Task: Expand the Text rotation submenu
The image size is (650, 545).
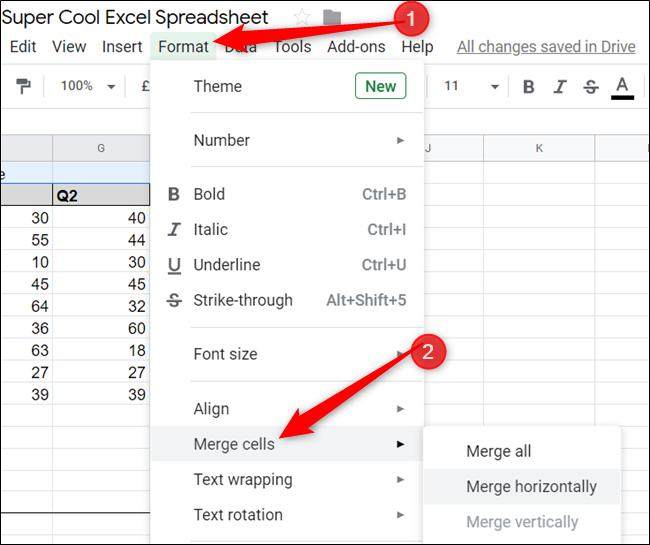Action: [x=287, y=515]
